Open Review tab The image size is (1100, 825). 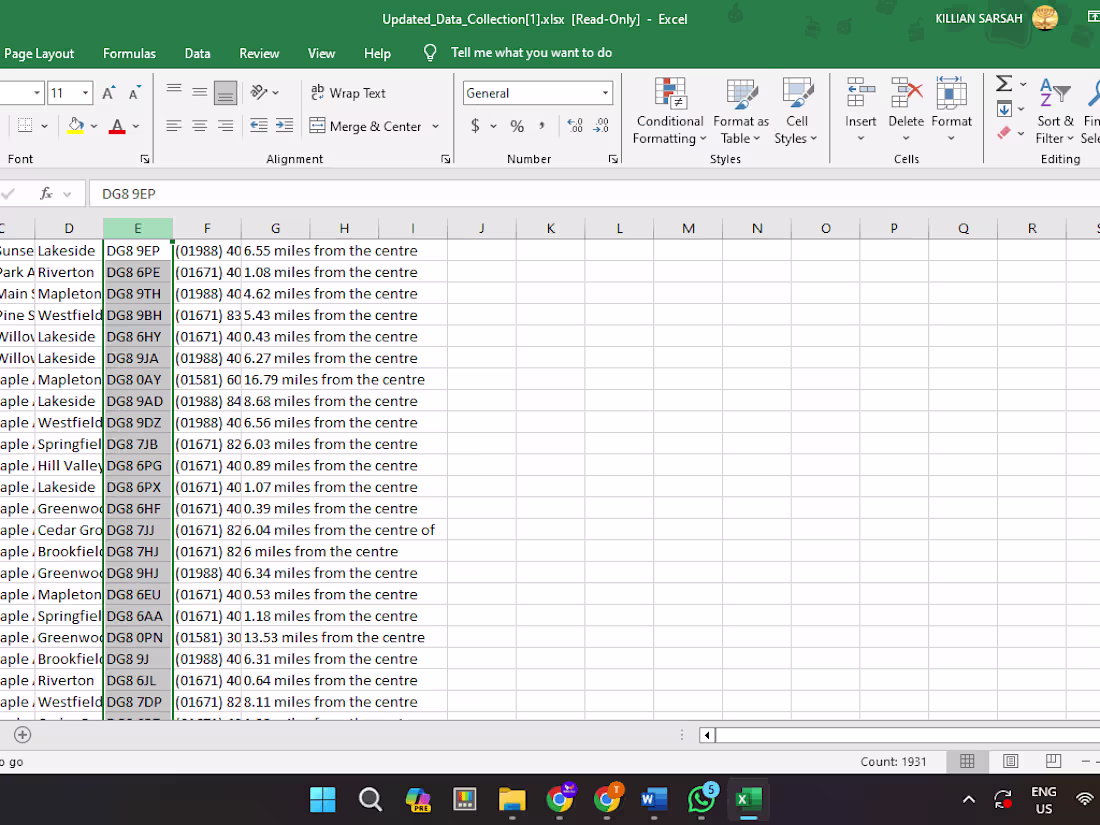(x=259, y=53)
